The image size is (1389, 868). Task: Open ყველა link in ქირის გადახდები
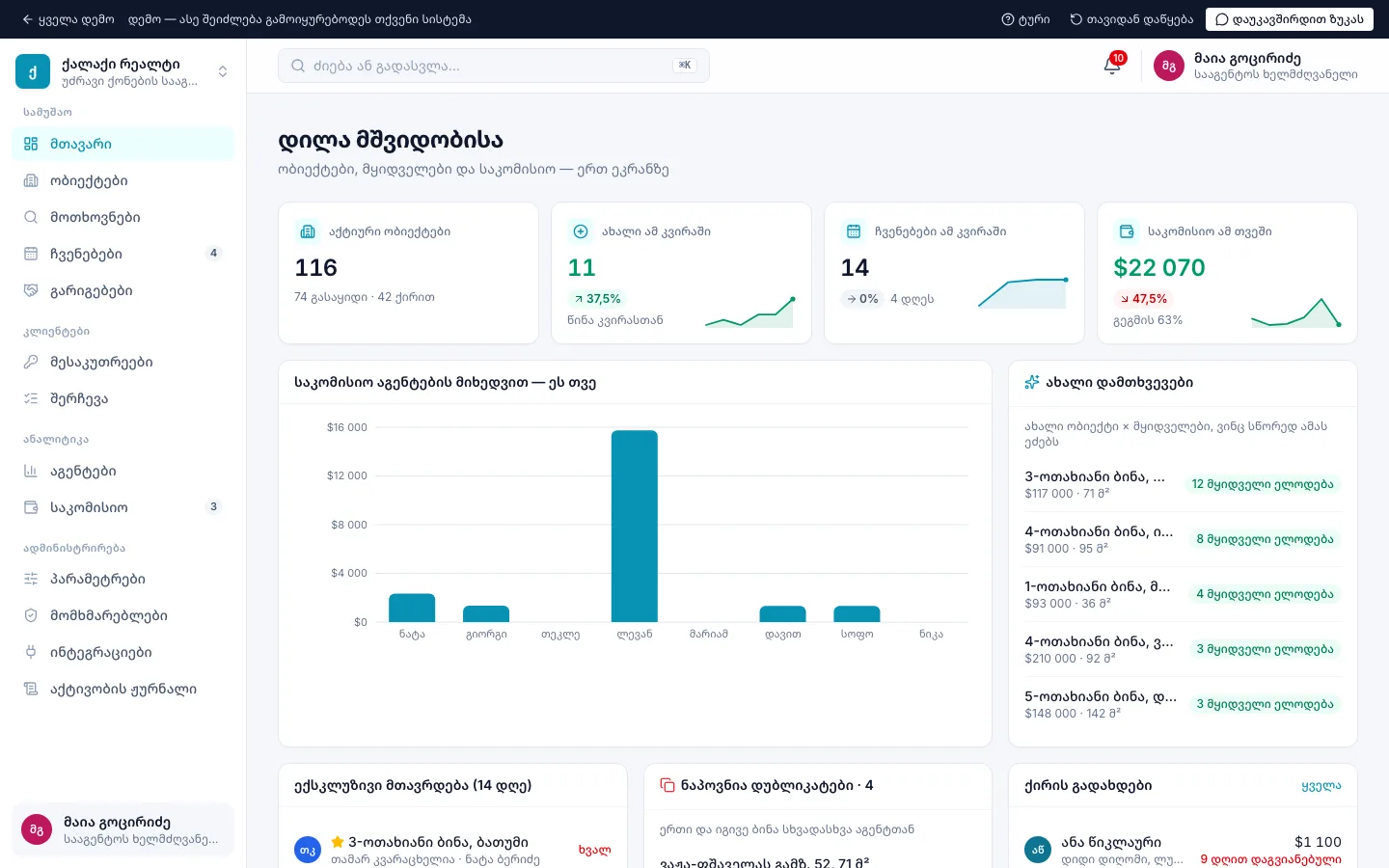pyautogui.click(x=1321, y=786)
